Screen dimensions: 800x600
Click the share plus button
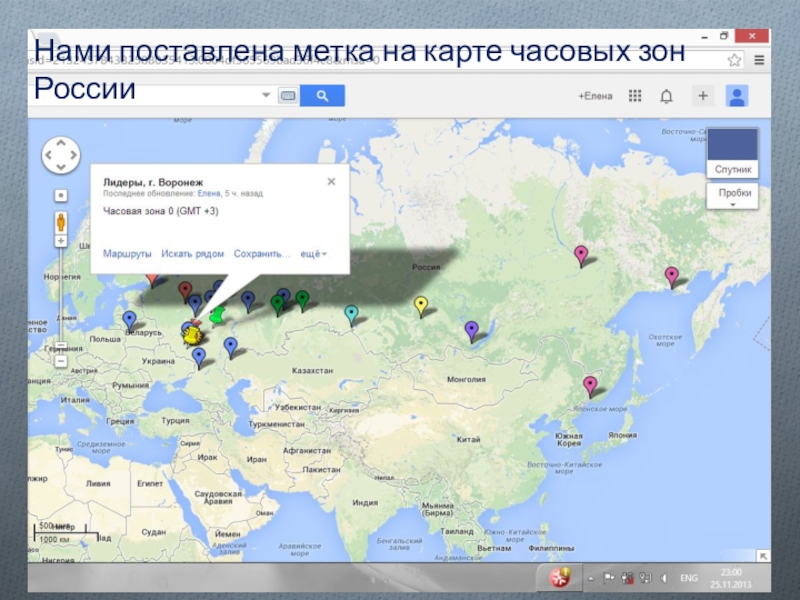click(x=703, y=96)
